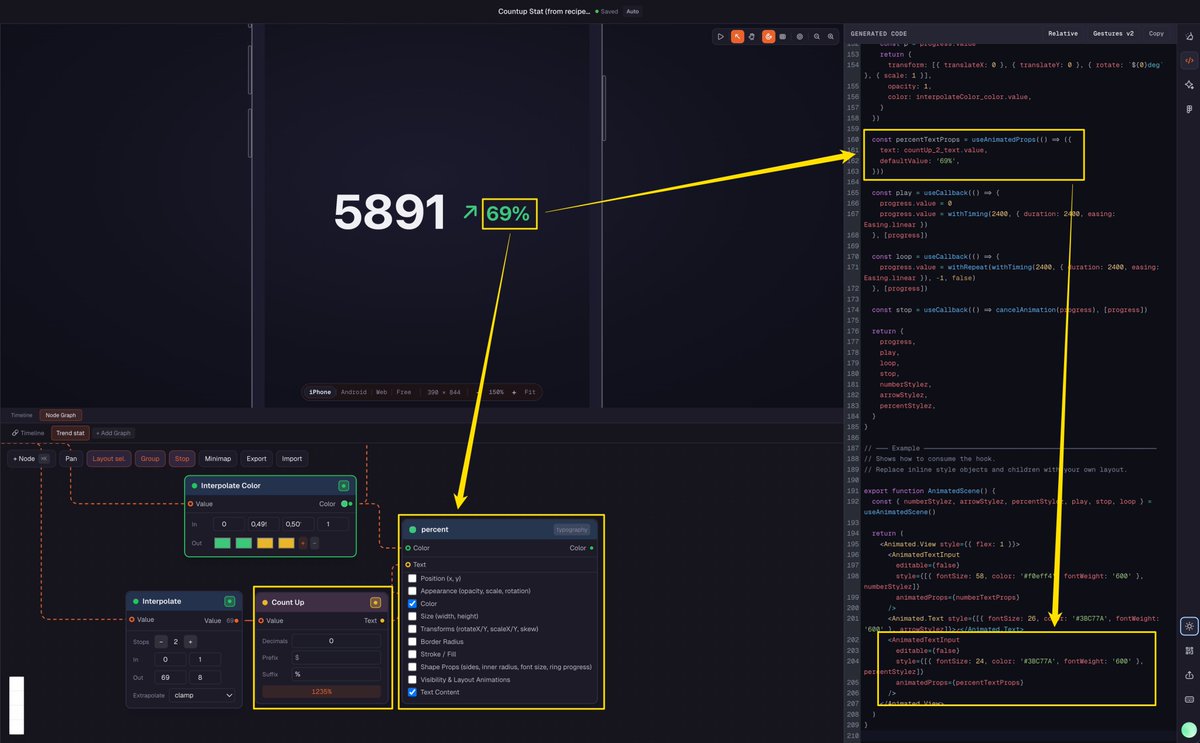Click the Group button
The height and width of the screenshot is (743, 1200).
click(150, 459)
